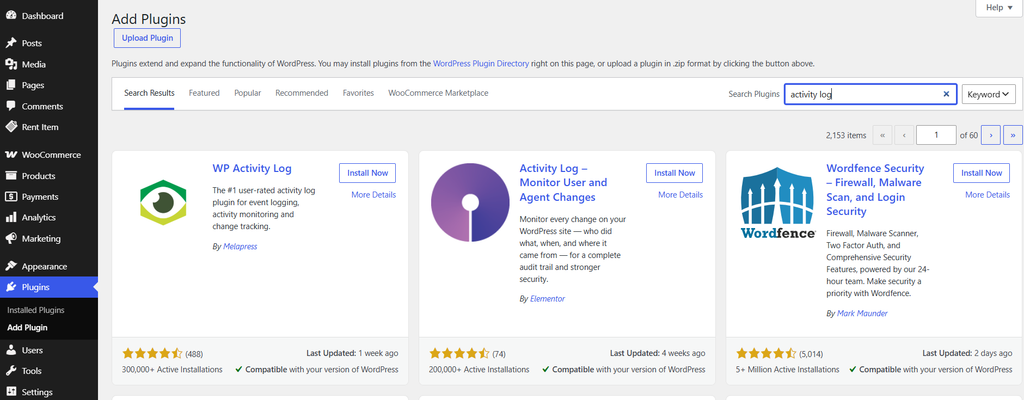
Task: Click the Rent Item tag icon
Action: (10, 127)
